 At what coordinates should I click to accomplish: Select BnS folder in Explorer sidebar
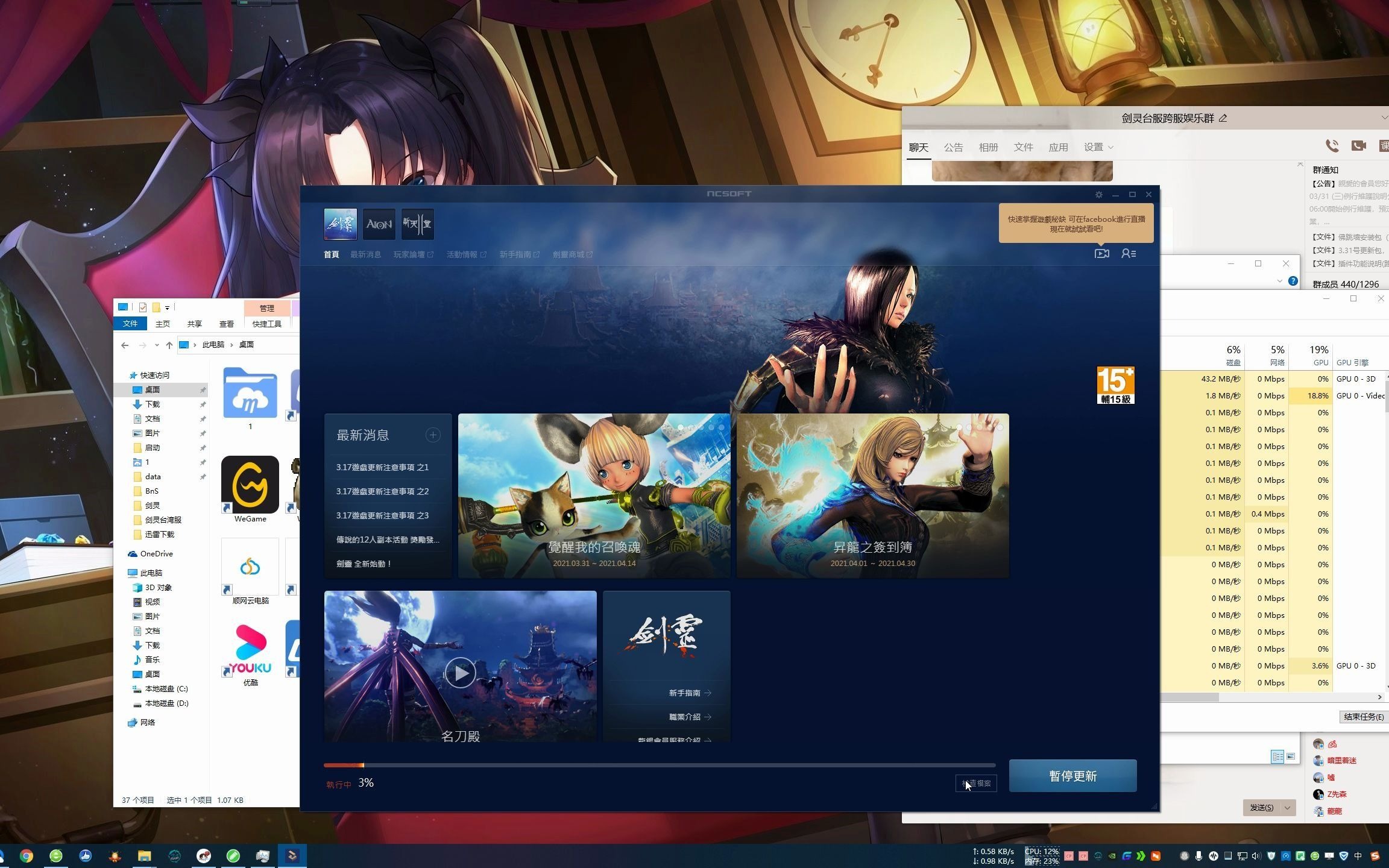pos(152,491)
